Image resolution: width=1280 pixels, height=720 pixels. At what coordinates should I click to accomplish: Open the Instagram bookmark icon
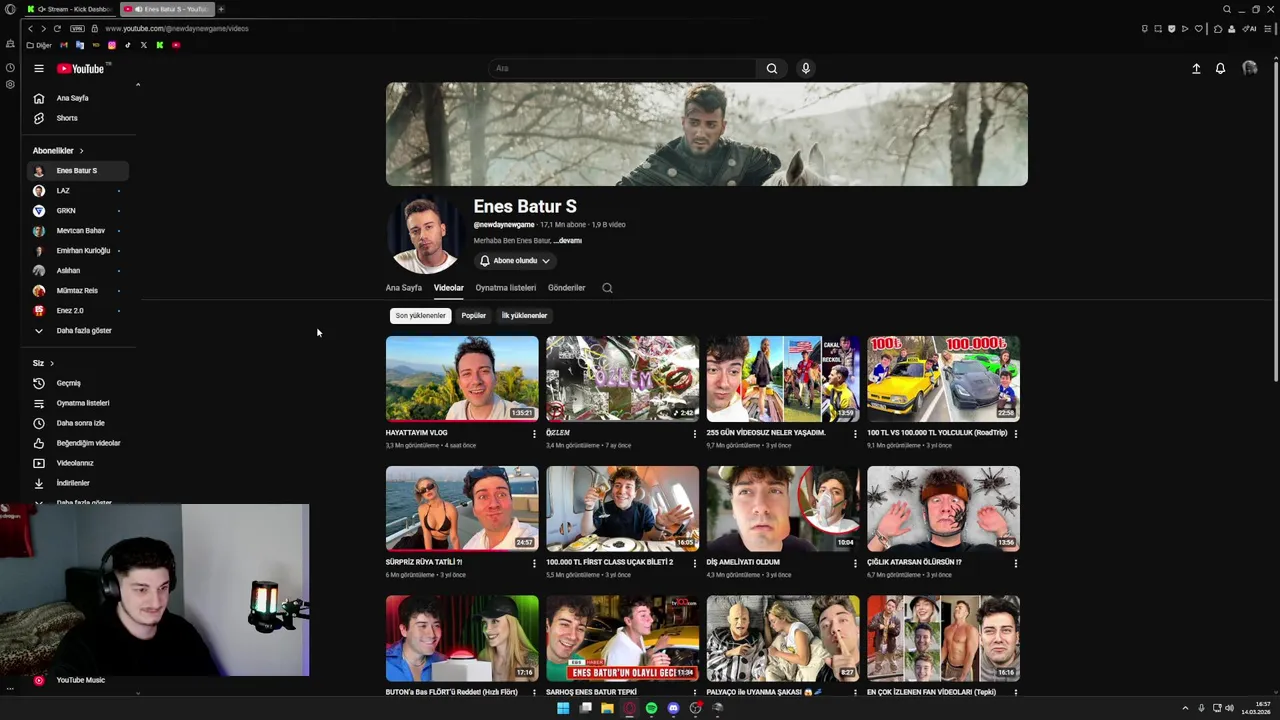(112, 45)
